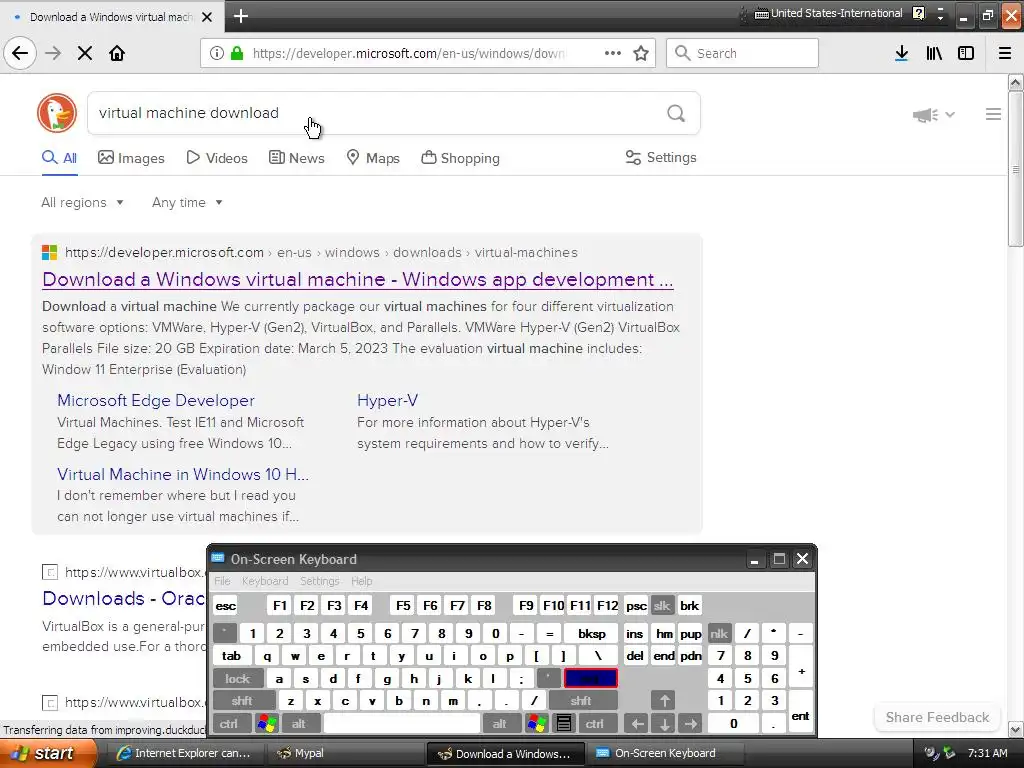Open Download a Windows virtual machine result
Viewport: 1024px width, 768px height.
(x=357, y=280)
